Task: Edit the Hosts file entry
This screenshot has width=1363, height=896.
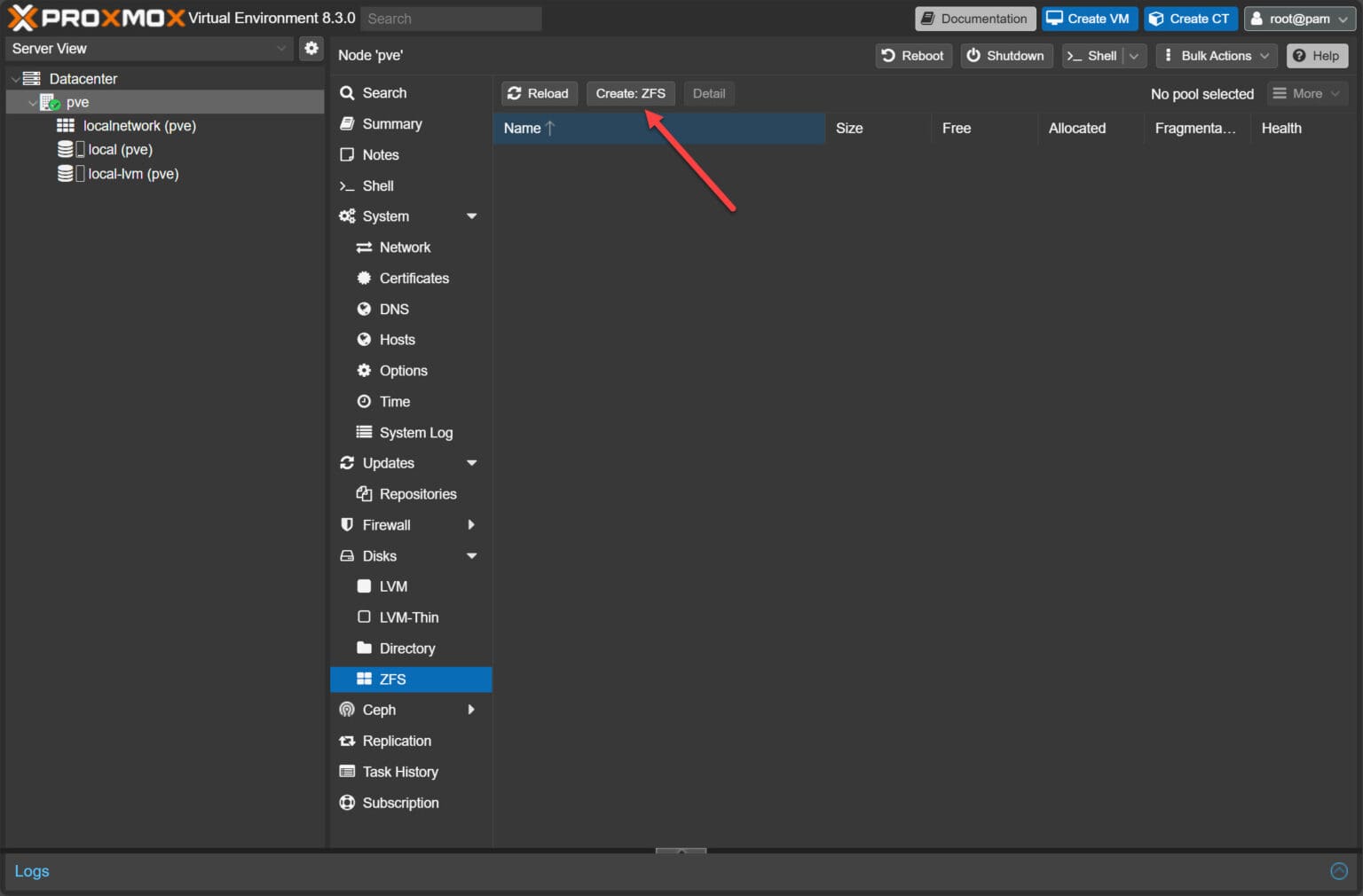Action: coord(397,339)
